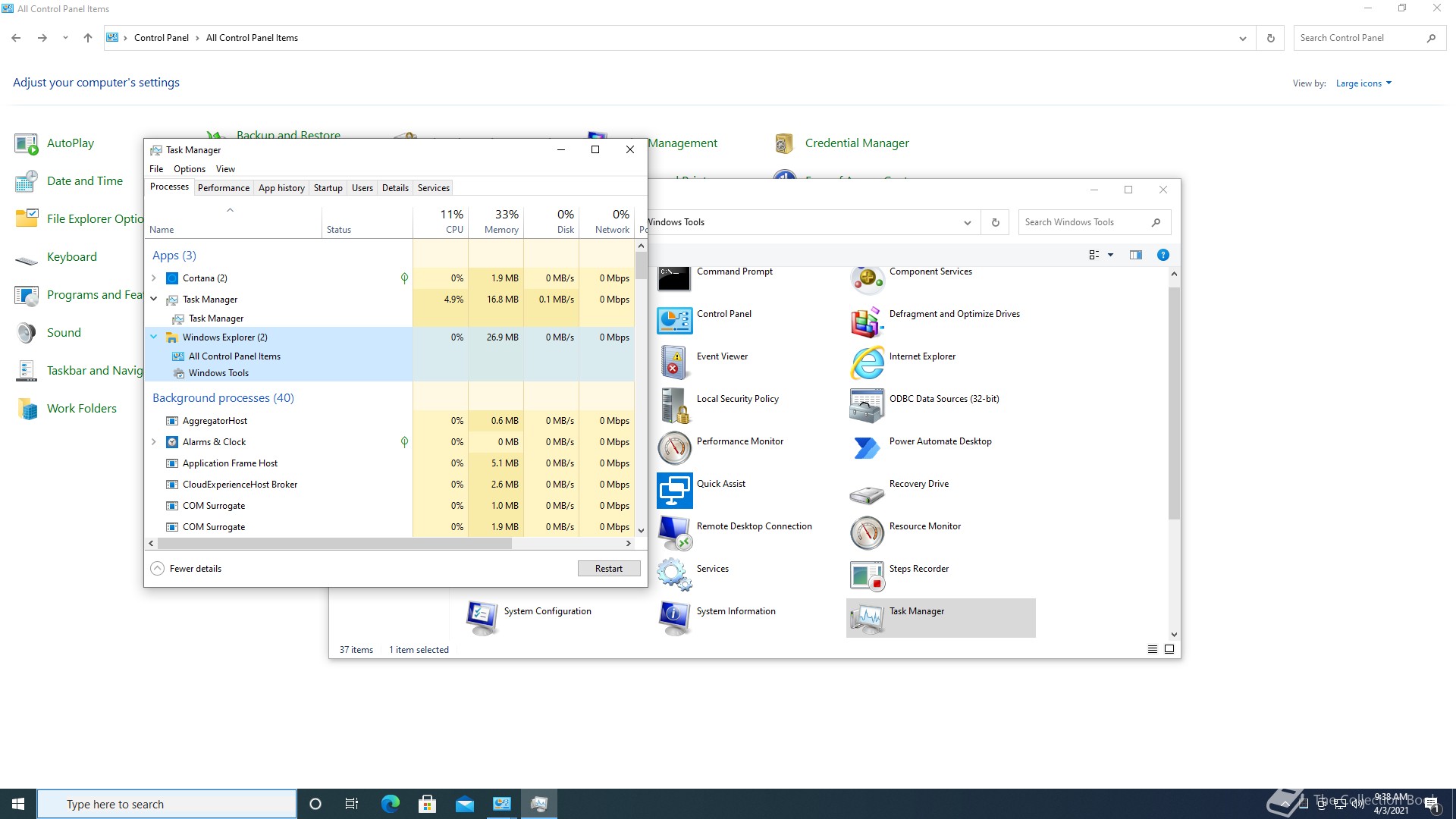1456x819 pixels.
Task: Open Windows Tools address bar dropdown
Action: click(967, 223)
